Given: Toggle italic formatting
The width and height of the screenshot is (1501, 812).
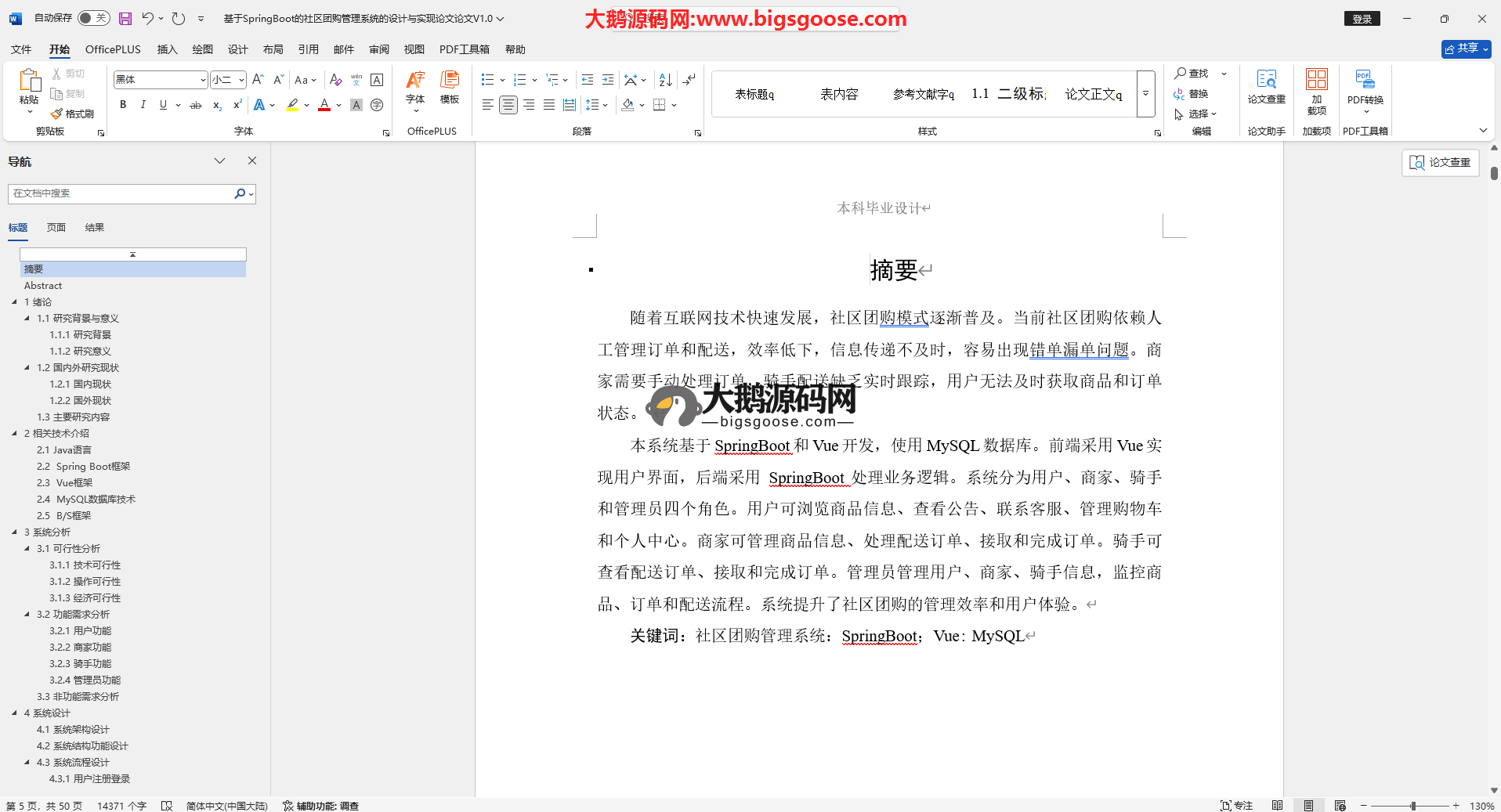Looking at the screenshot, I should point(143,105).
